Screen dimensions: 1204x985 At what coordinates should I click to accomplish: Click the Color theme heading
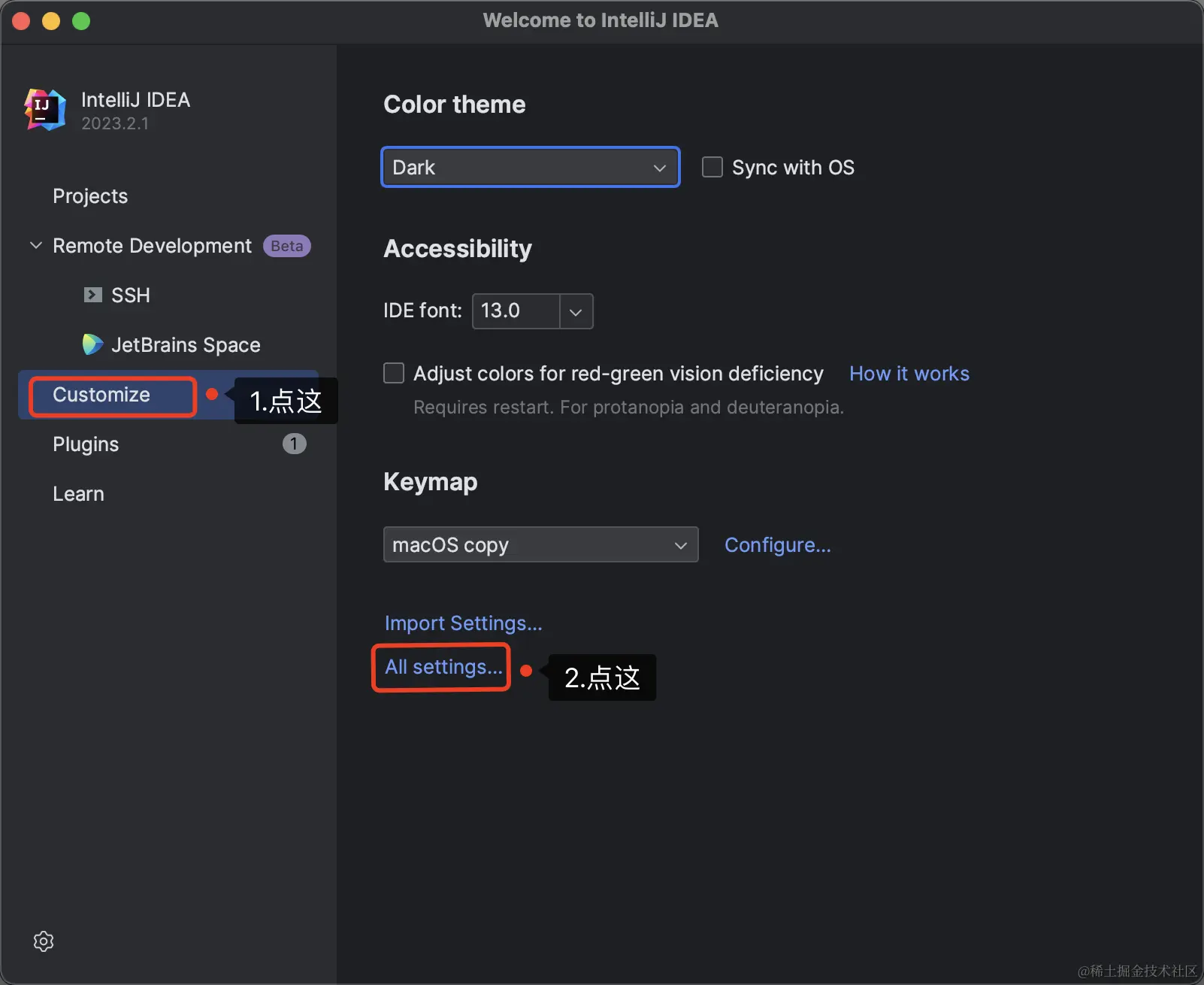click(455, 105)
